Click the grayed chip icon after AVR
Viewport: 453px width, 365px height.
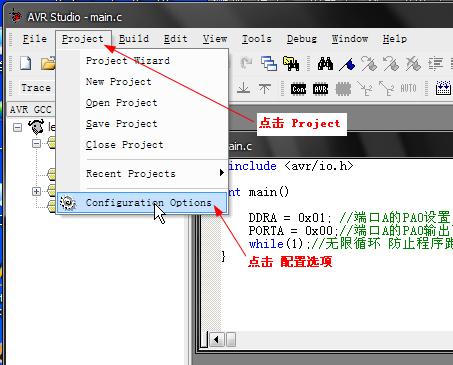coord(343,89)
